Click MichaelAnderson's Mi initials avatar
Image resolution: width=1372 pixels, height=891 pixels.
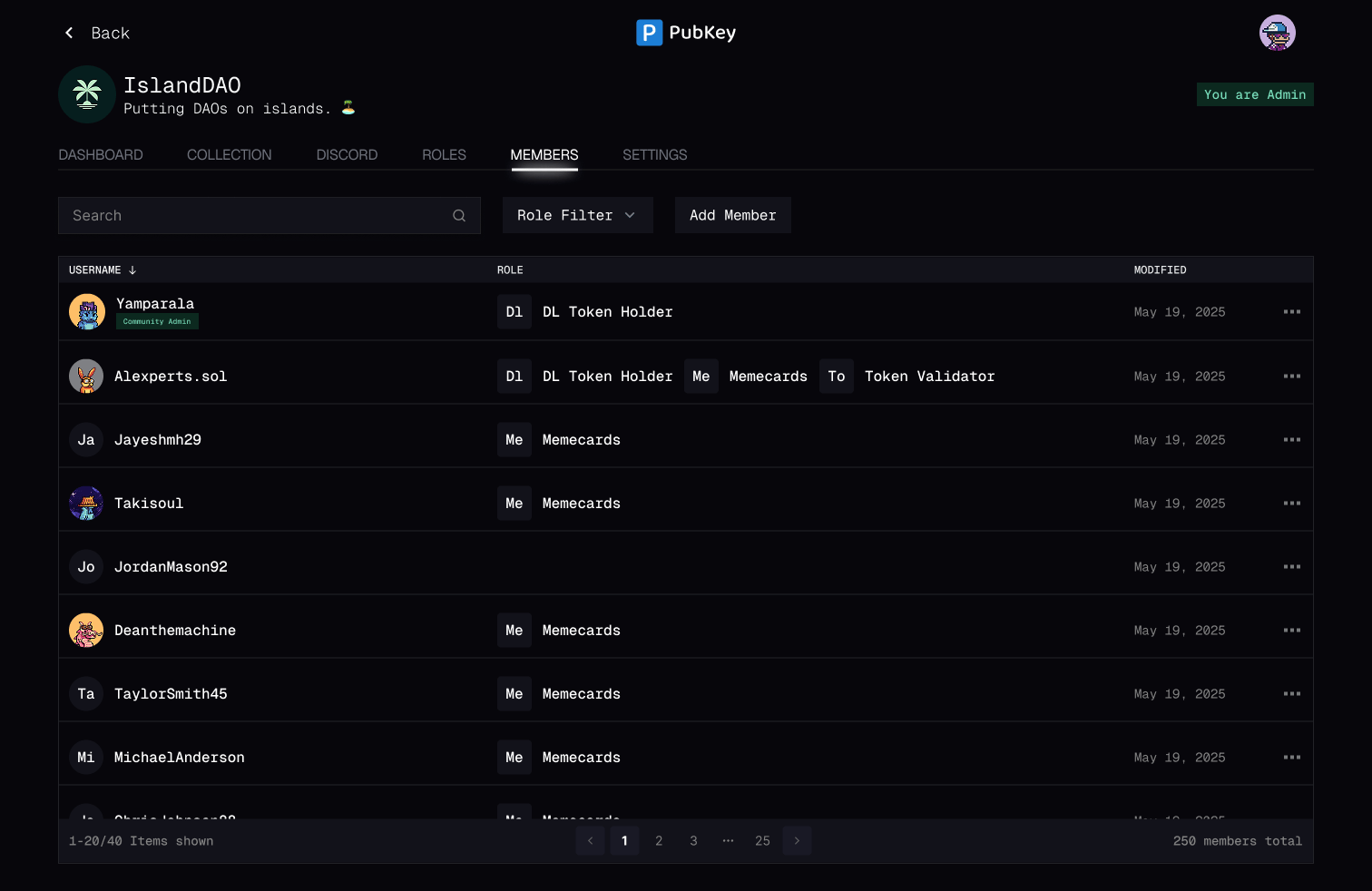[x=86, y=758]
